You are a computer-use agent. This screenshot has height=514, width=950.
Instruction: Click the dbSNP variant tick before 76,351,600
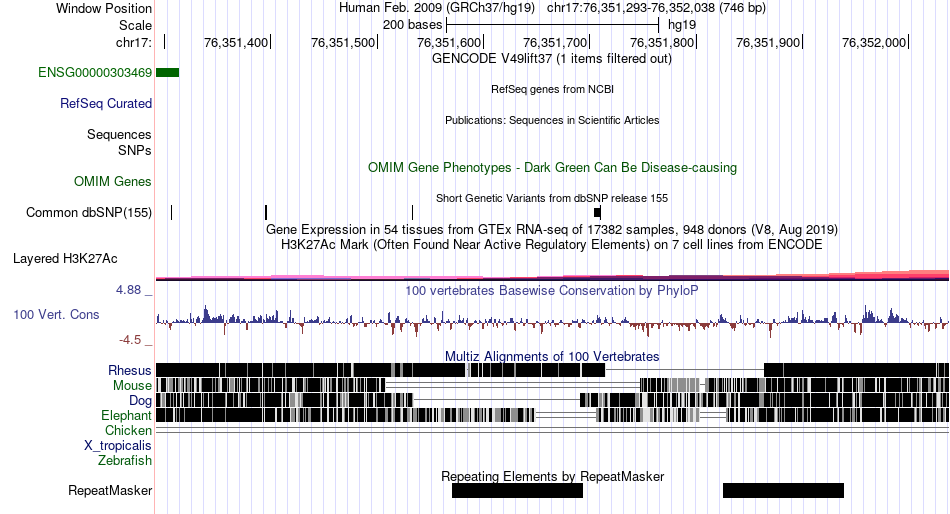(x=413, y=213)
